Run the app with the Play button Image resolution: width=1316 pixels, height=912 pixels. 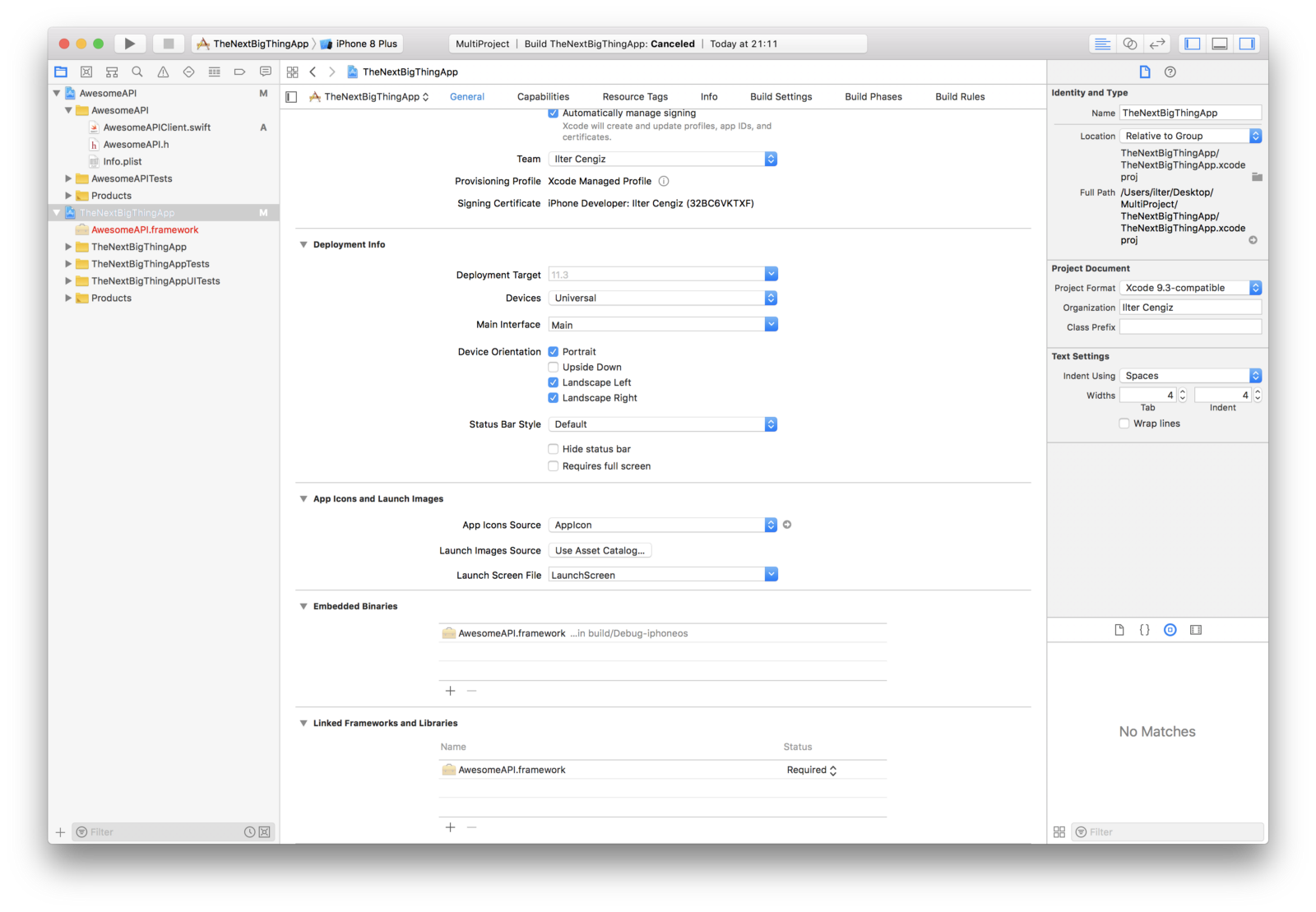point(129,44)
